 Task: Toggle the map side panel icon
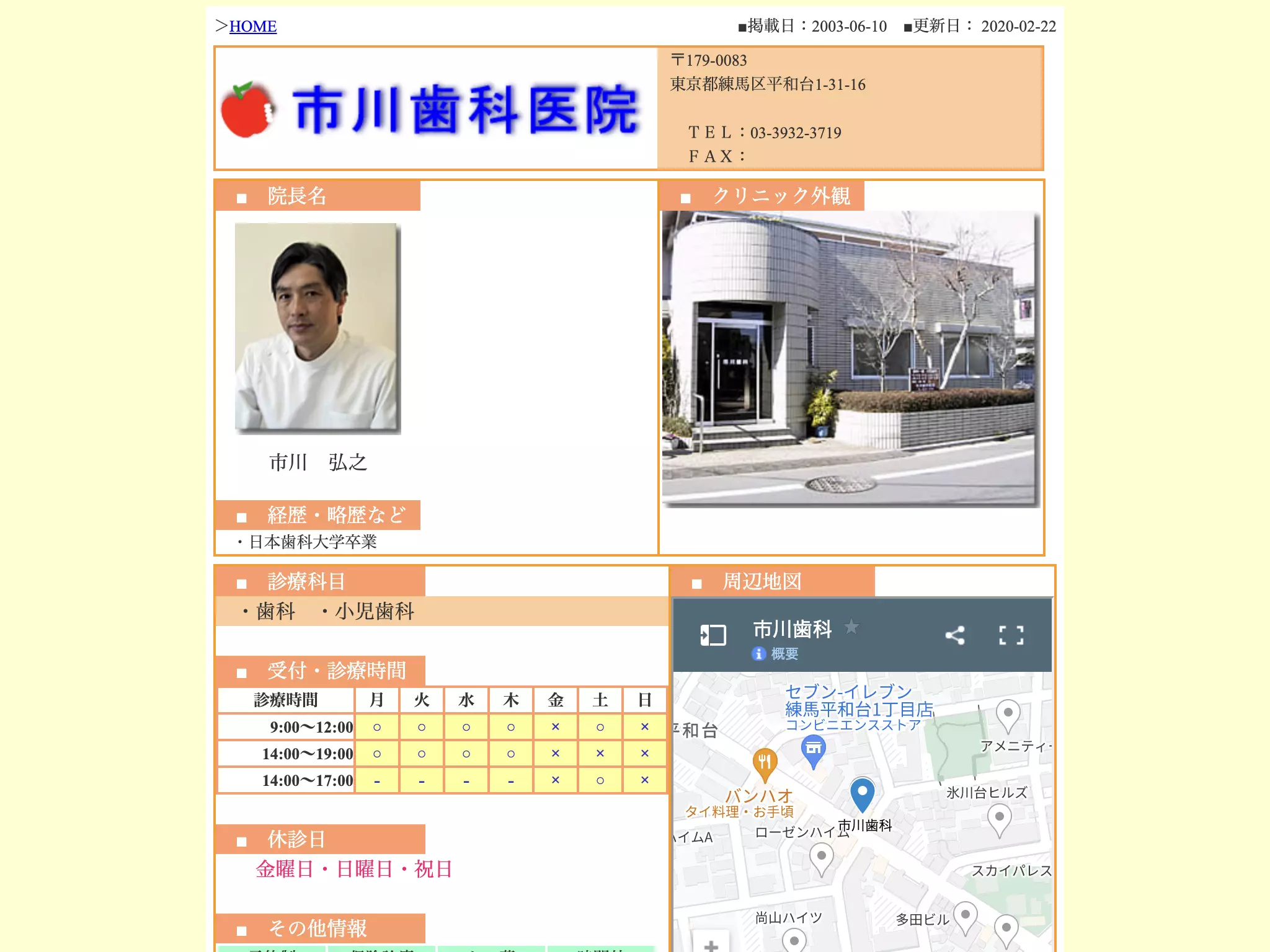click(713, 635)
